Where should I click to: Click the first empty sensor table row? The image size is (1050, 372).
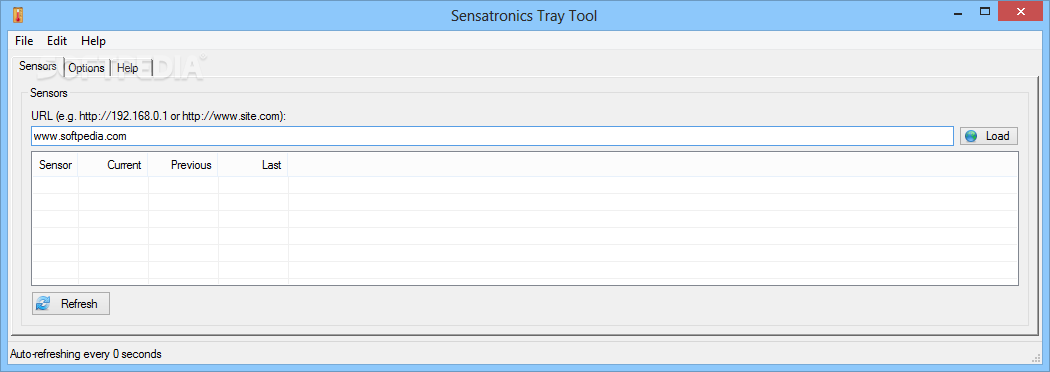coord(525,185)
